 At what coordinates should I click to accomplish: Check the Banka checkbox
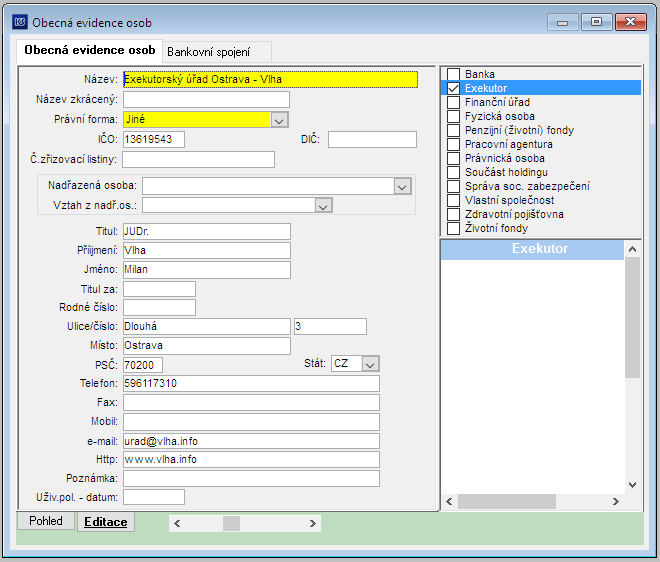pyautogui.click(x=453, y=74)
